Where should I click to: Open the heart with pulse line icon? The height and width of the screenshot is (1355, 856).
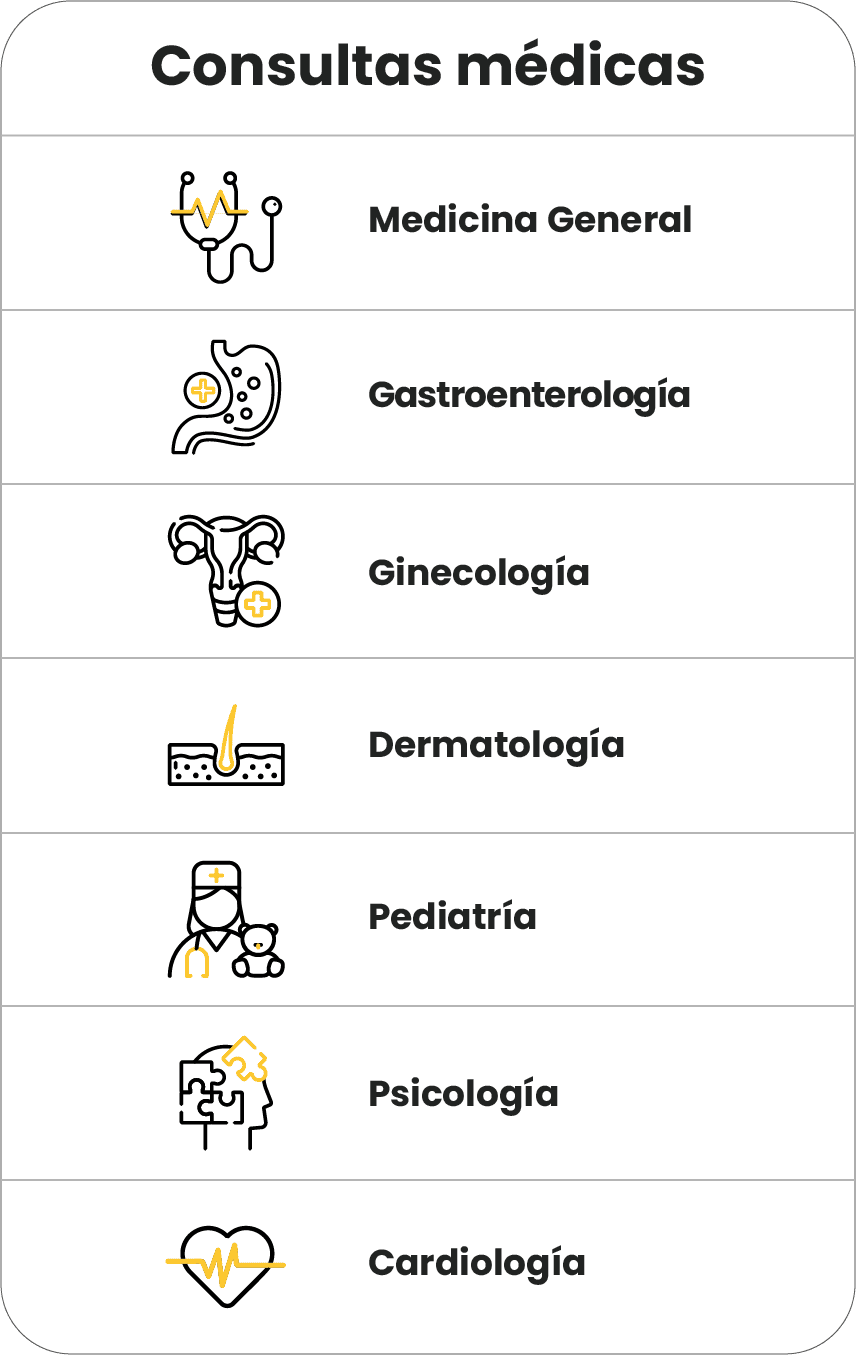[x=226, y=1265]
